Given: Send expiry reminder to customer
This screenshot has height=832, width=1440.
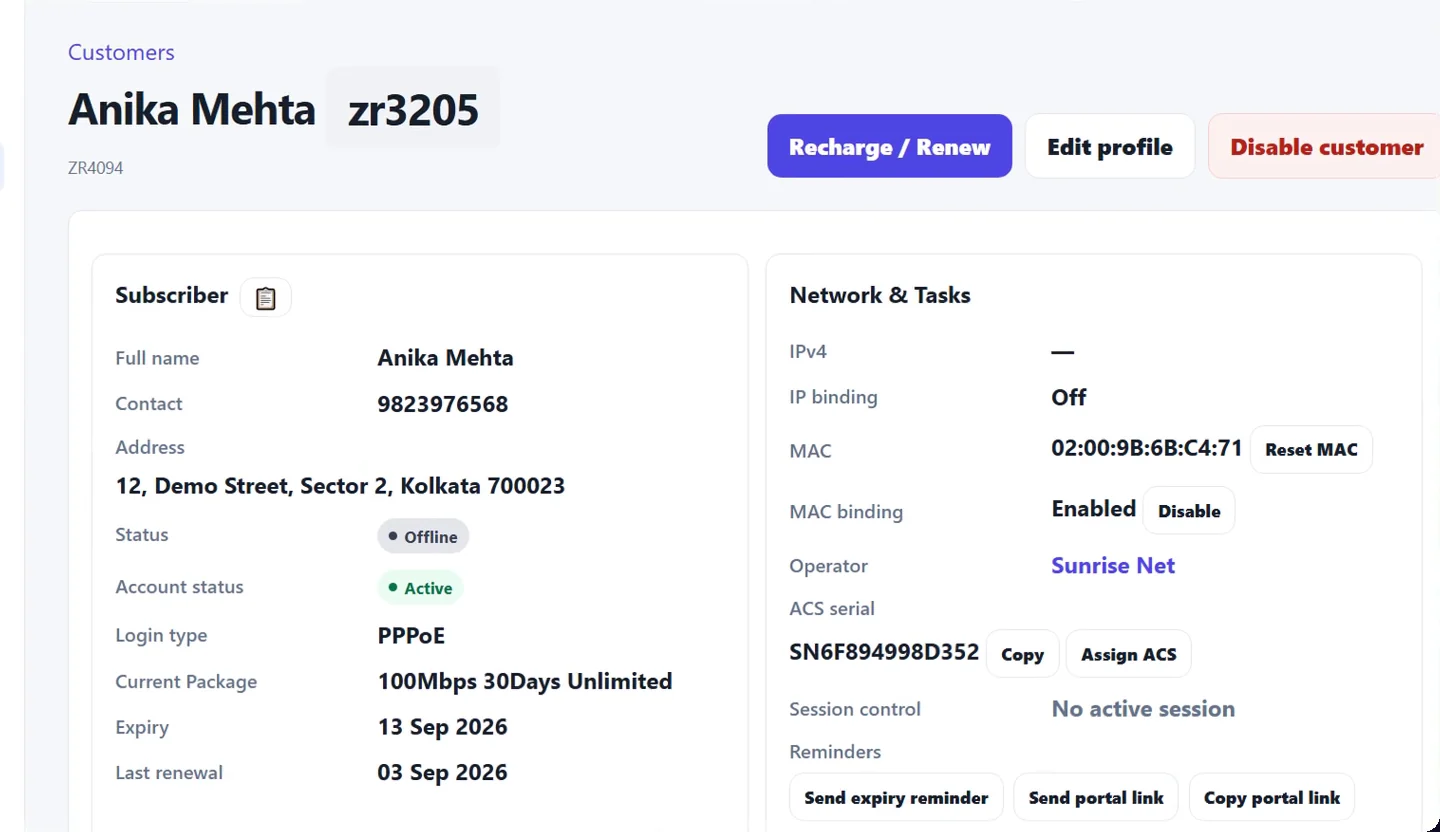Looking at the screenshot, I should [x=896, y=798].
